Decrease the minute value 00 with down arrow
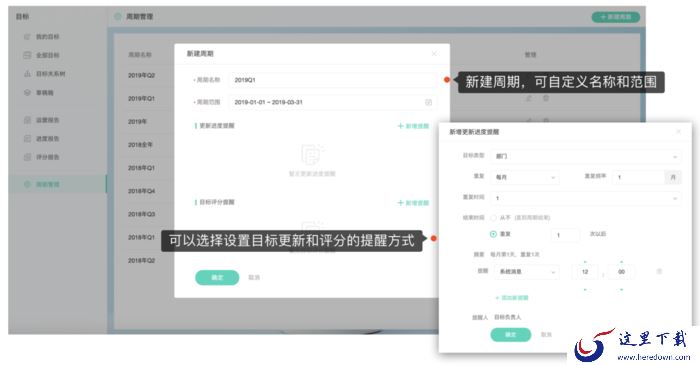This screenshot has height=365, width=700. (621, 290)
